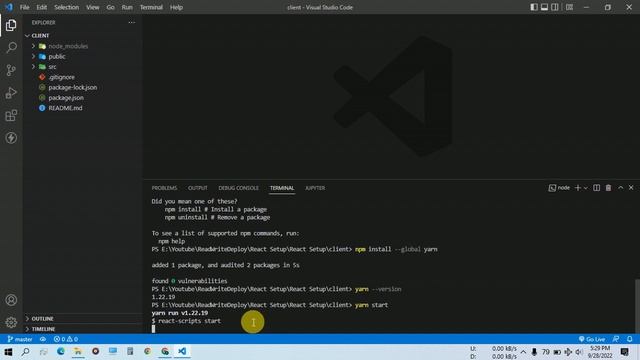Toggle panel layout icon in title bar
The width and height of the screenshot is (640, 360).
pos(544,7)
